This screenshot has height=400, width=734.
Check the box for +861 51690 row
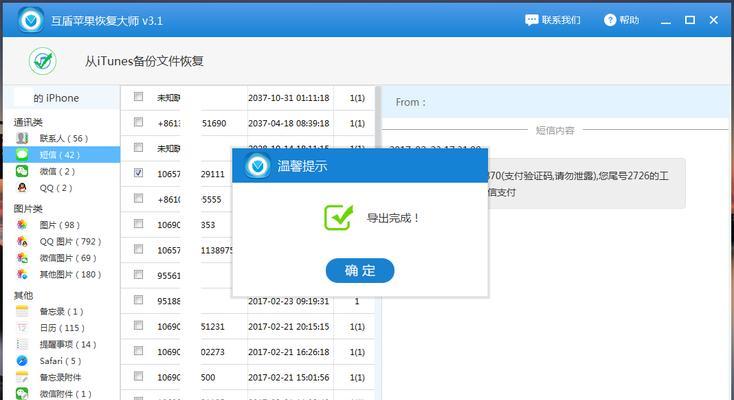pos(138,122)
